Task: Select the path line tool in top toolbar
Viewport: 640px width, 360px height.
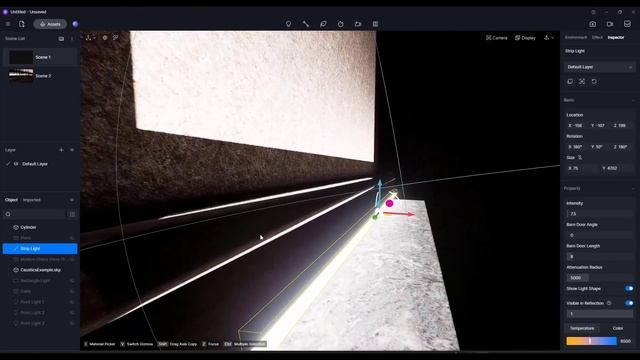Action: point(306,24)
